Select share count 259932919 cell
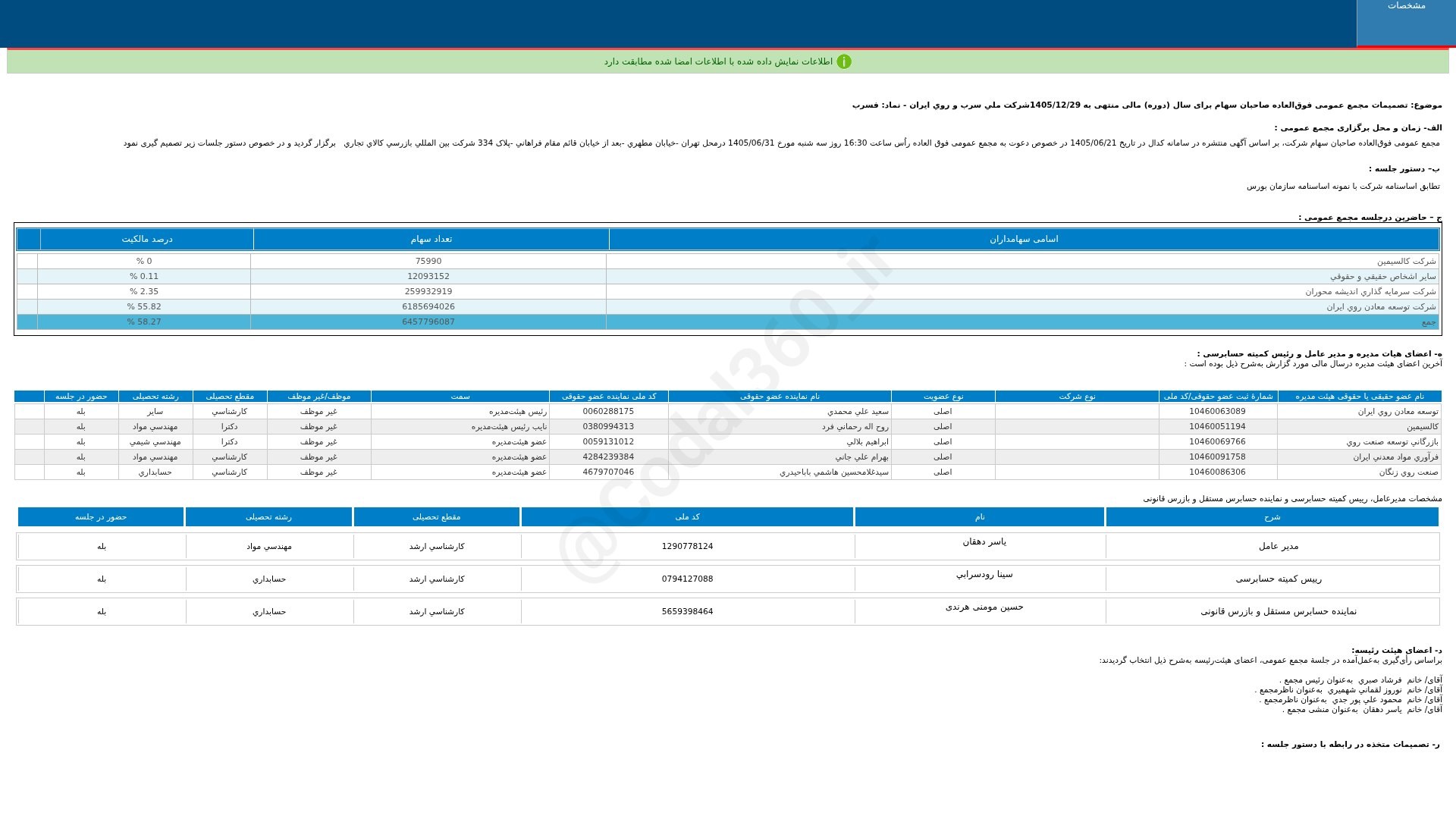The height and width of the screenshot is (819, 1456). tap(428, 292)
